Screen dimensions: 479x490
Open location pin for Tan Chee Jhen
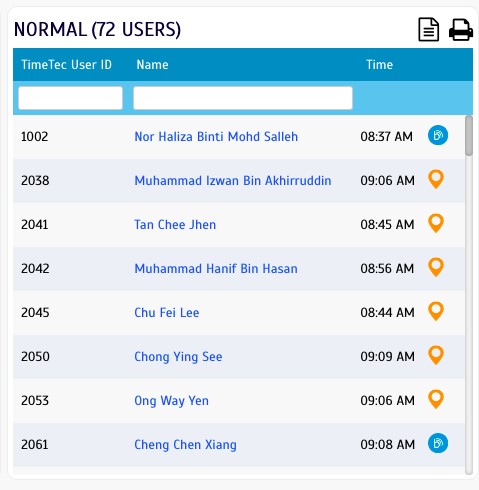point(436,223)
